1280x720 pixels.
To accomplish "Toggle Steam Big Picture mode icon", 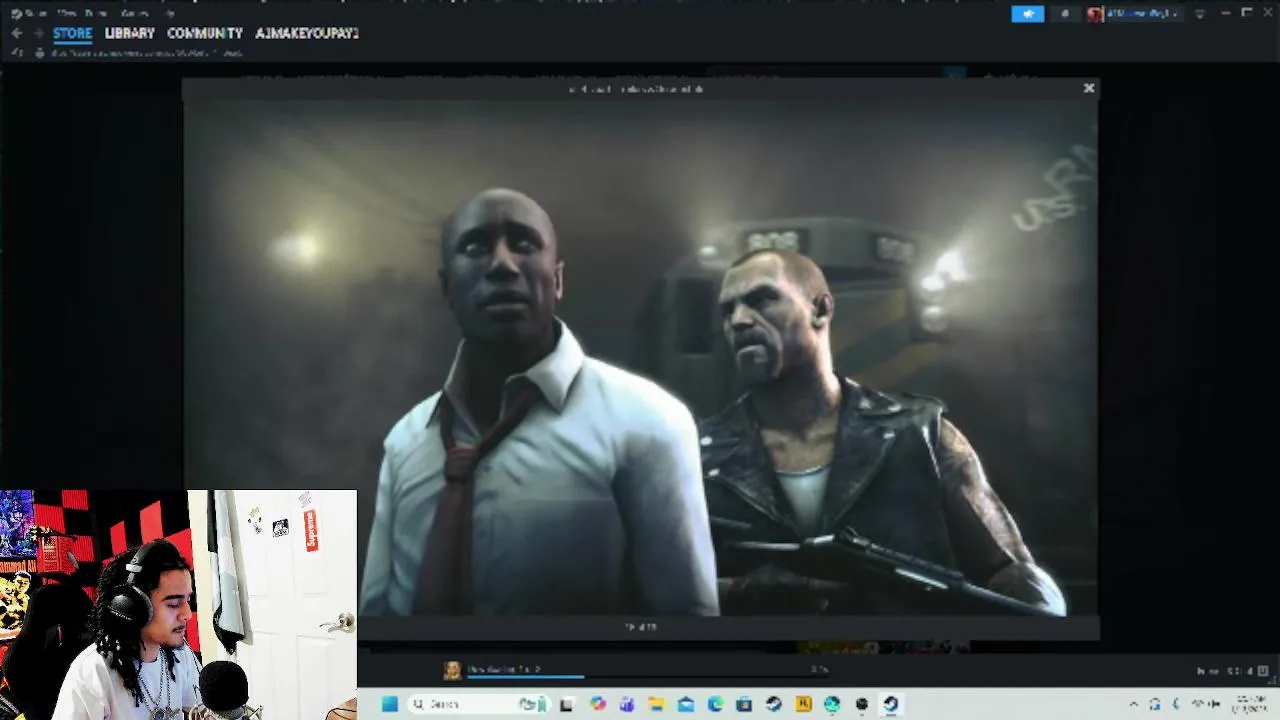I will tap(1200, 14).
